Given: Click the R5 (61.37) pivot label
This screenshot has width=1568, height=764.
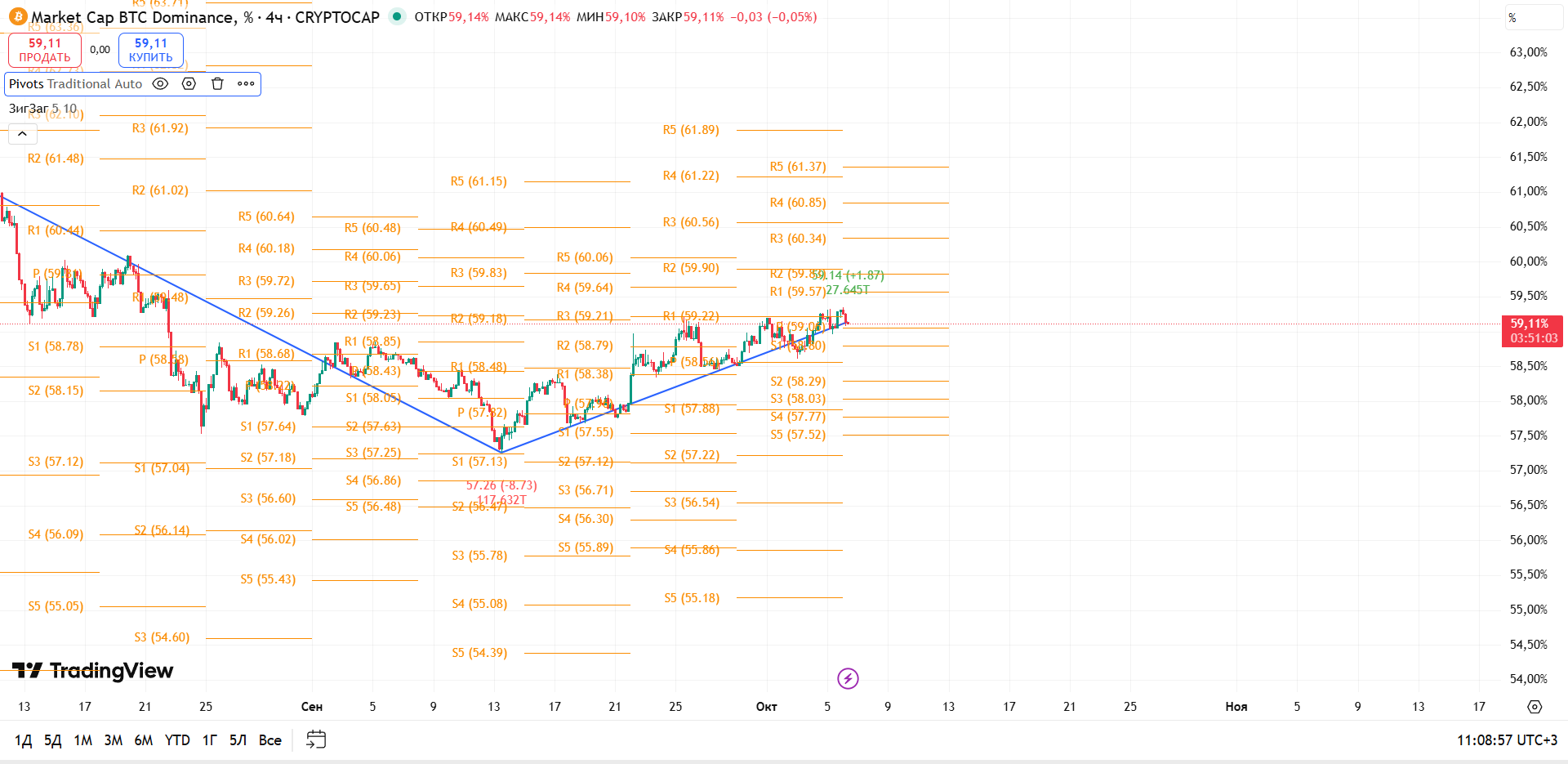Looking at the screenshot, I should point(798,167).
